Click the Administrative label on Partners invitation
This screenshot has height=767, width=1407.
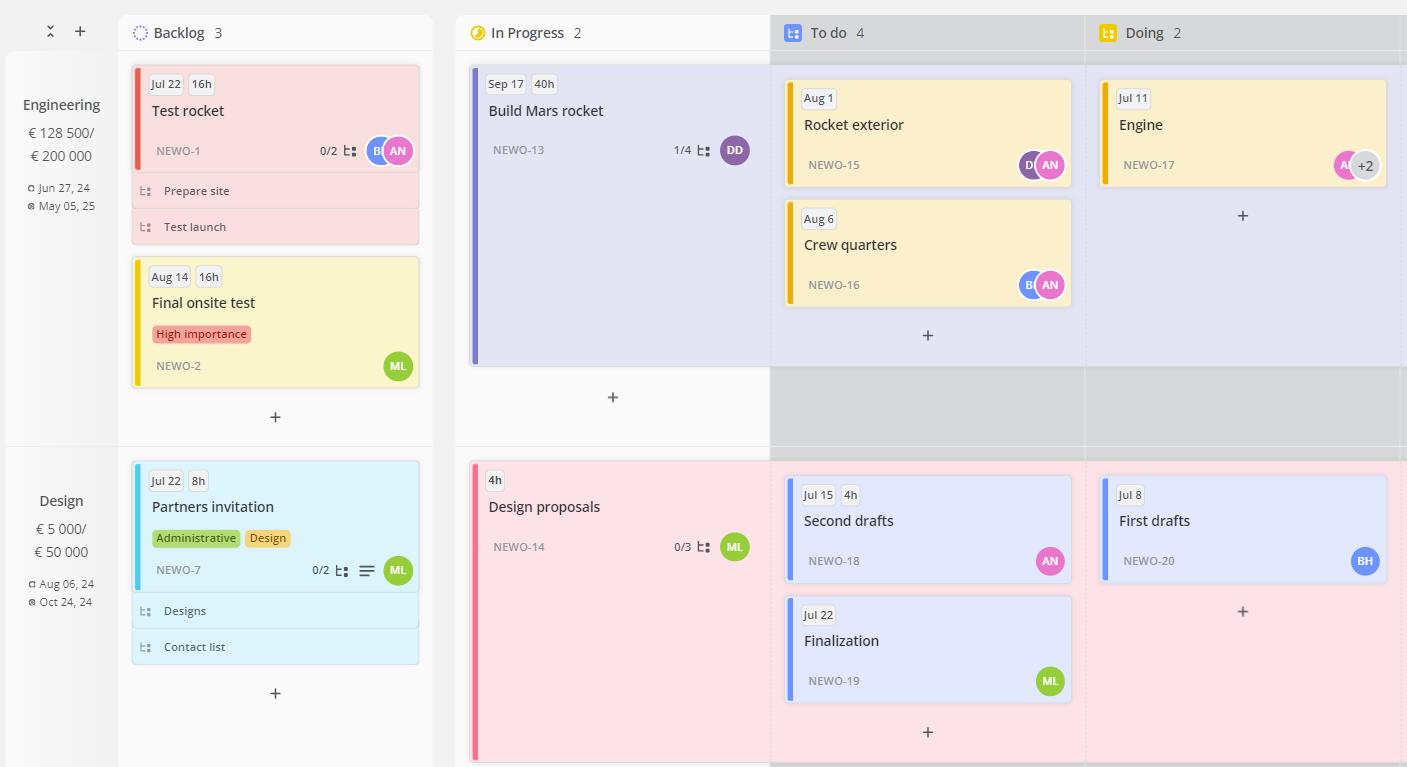pyautogui.click(x=196, y=538)
